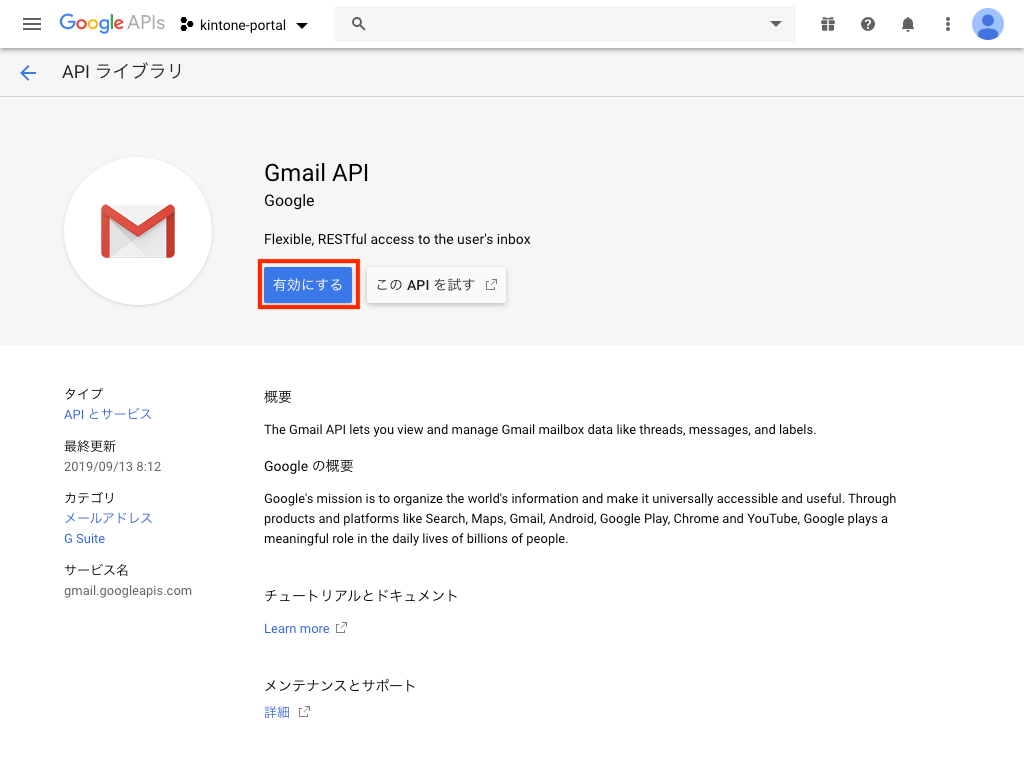Open the API とサービス link
1024x768 pixels.
(108, 414)
